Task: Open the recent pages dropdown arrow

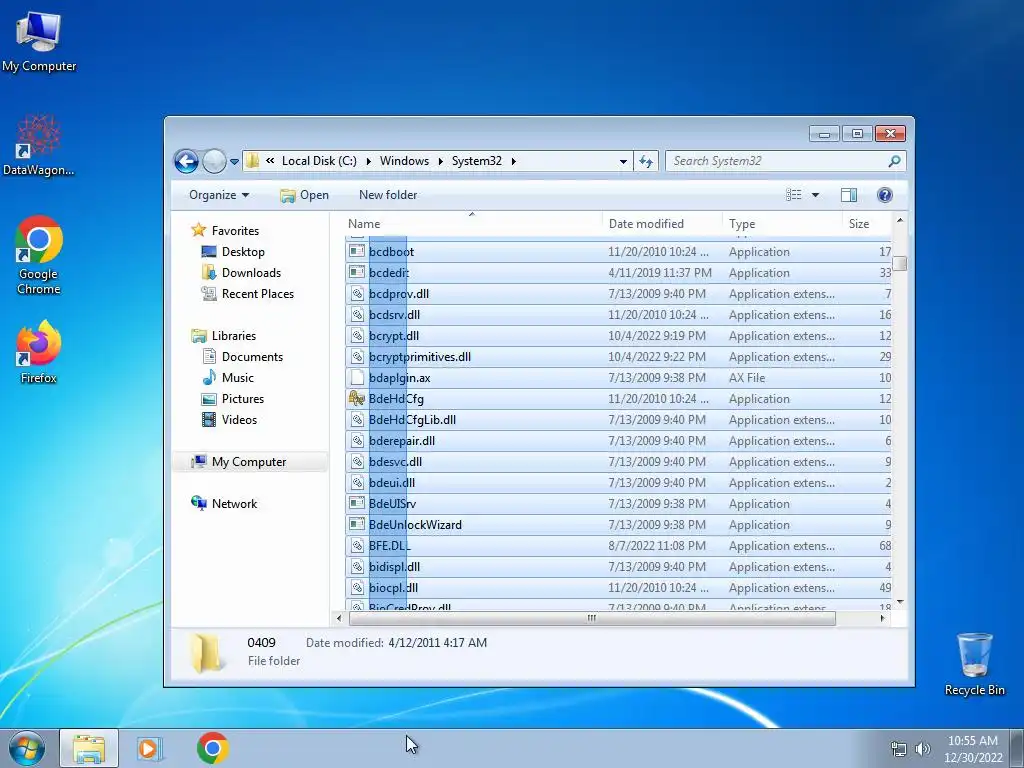Action: tap(234, 161)
